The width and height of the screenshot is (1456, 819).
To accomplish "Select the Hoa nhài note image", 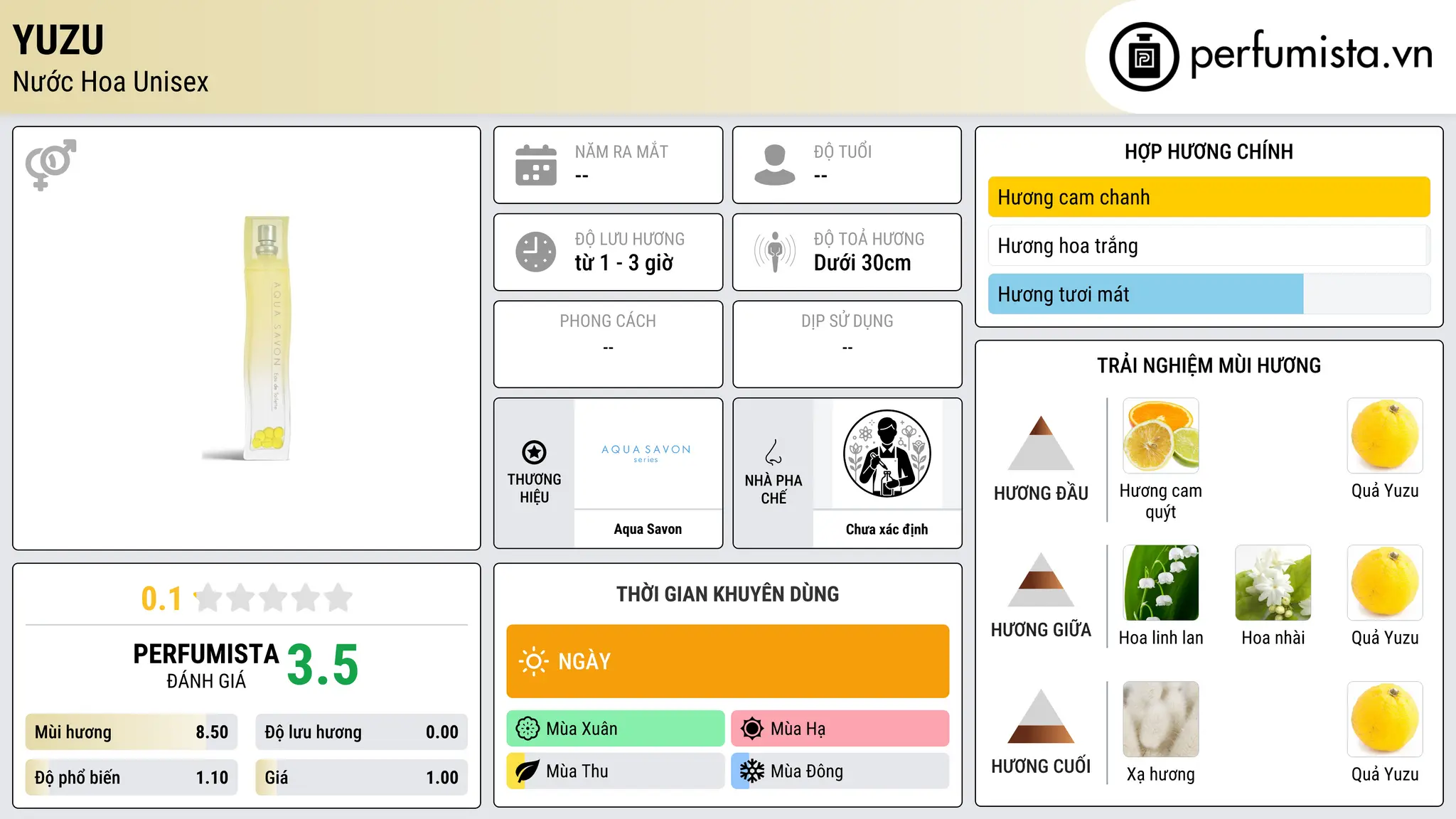I will pos(1273,583).
